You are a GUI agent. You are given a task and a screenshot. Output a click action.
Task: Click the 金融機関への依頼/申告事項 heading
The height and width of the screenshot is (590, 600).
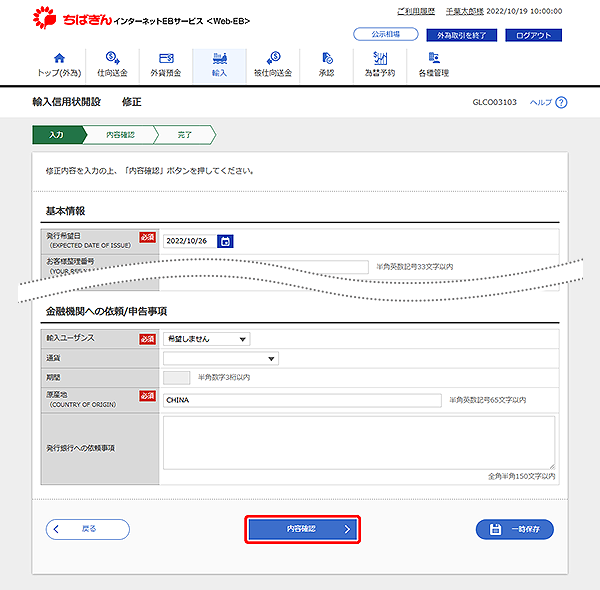(x=106, y=311)
